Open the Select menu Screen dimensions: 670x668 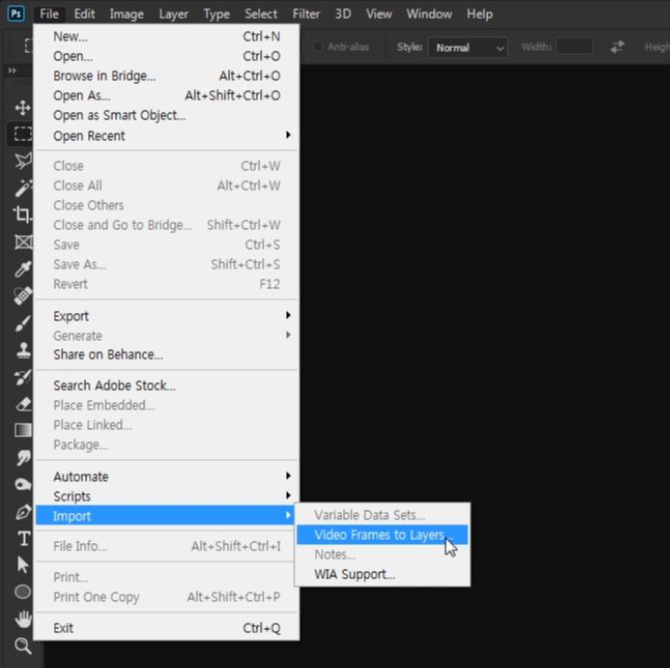click(x=261, y=14)
